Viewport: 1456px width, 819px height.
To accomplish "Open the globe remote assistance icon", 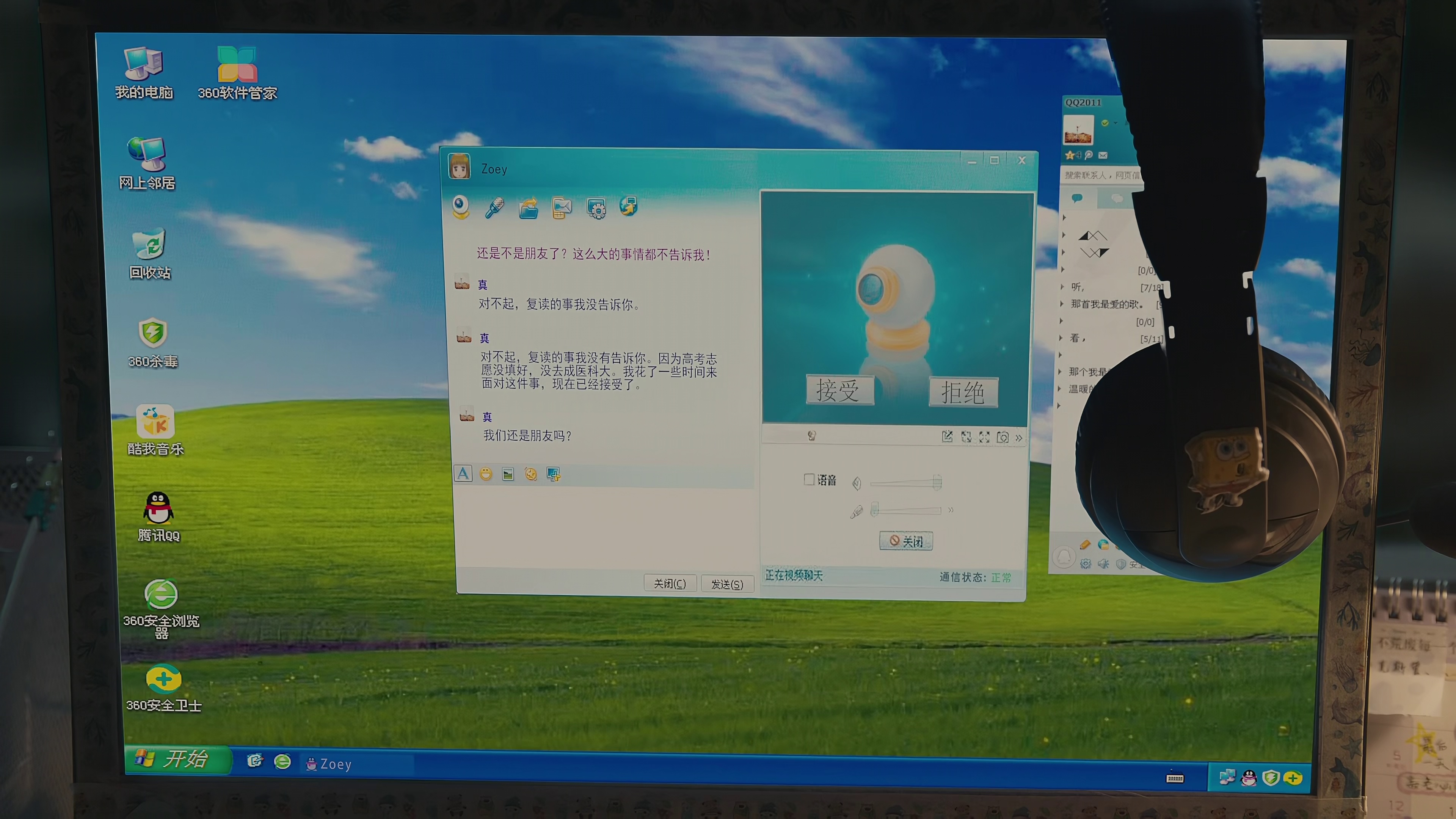I will tap(629, 206).
